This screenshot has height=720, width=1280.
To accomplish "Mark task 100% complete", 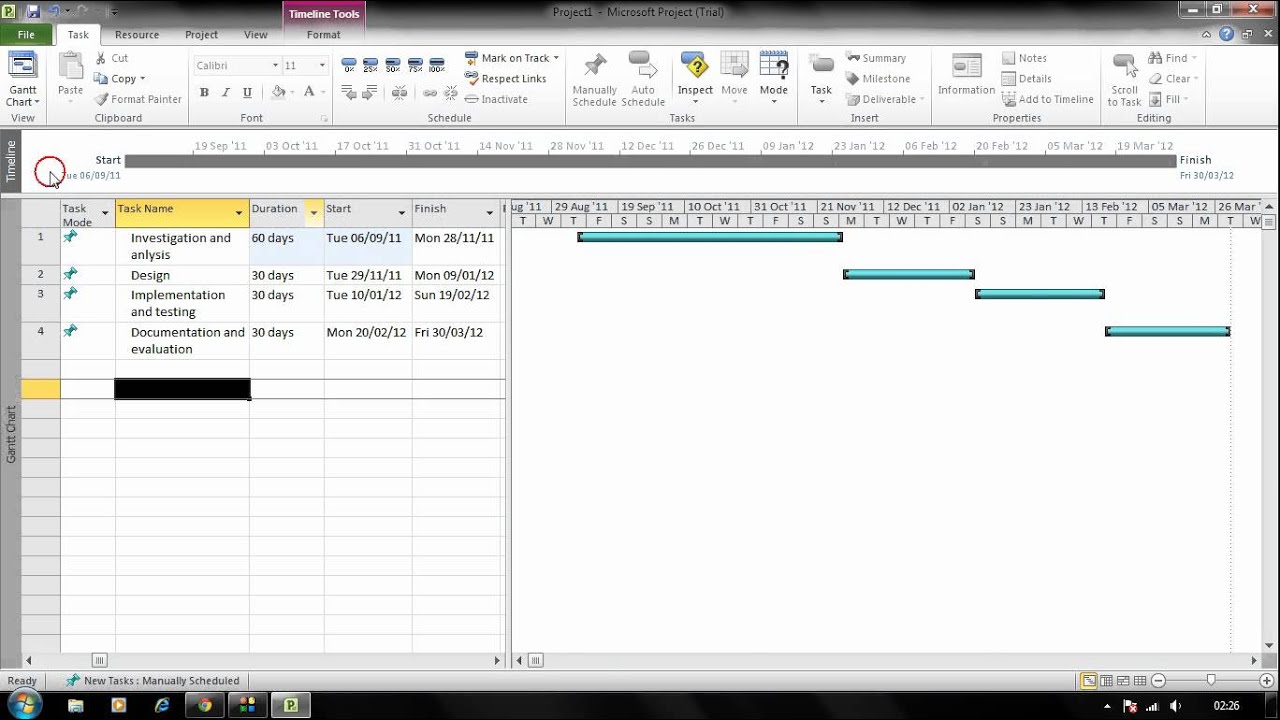I will (x=437, y=65).
